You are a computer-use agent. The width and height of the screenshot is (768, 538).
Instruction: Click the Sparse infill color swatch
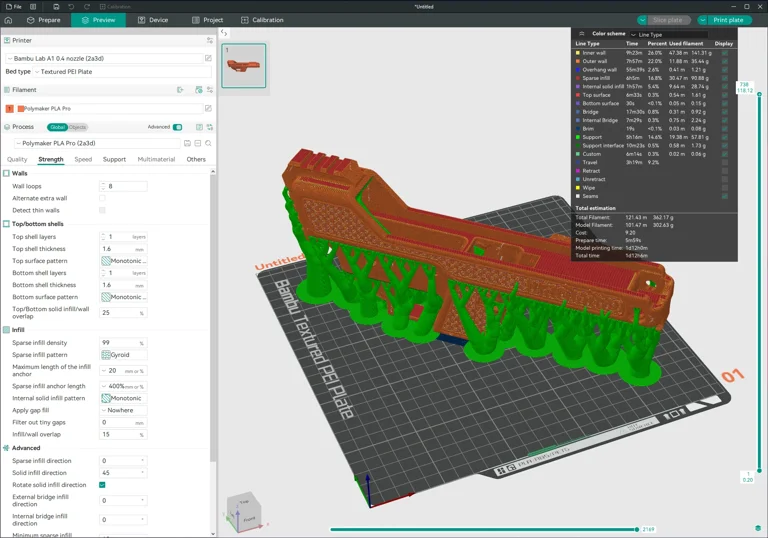click(x=578, y=78)
